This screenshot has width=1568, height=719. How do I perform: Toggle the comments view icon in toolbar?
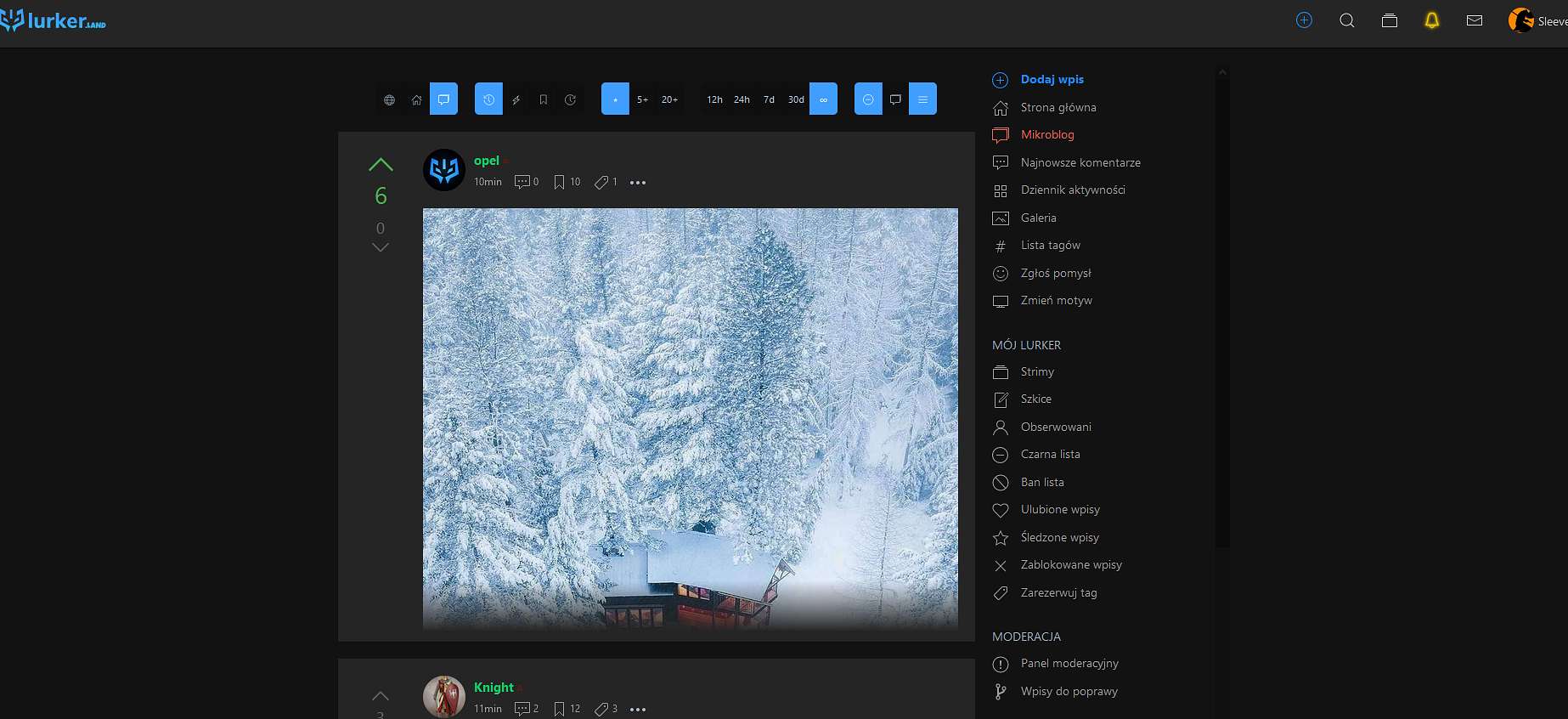(x=895, y=99)
